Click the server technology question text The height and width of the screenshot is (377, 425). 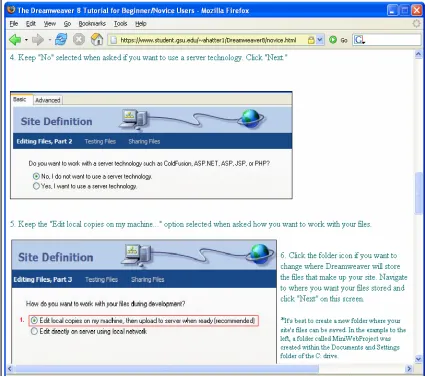(149, 164)
